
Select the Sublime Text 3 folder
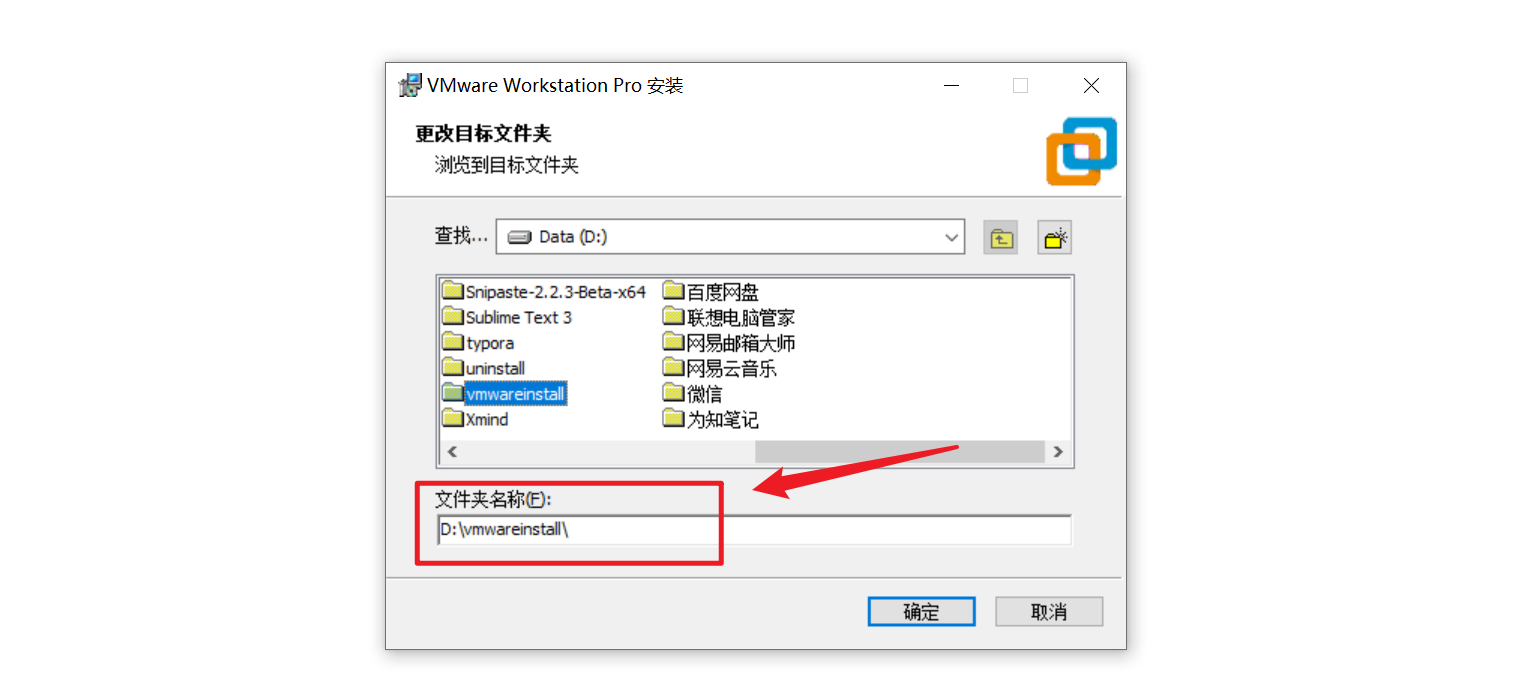pyautogui.click(x=507, y=317)
